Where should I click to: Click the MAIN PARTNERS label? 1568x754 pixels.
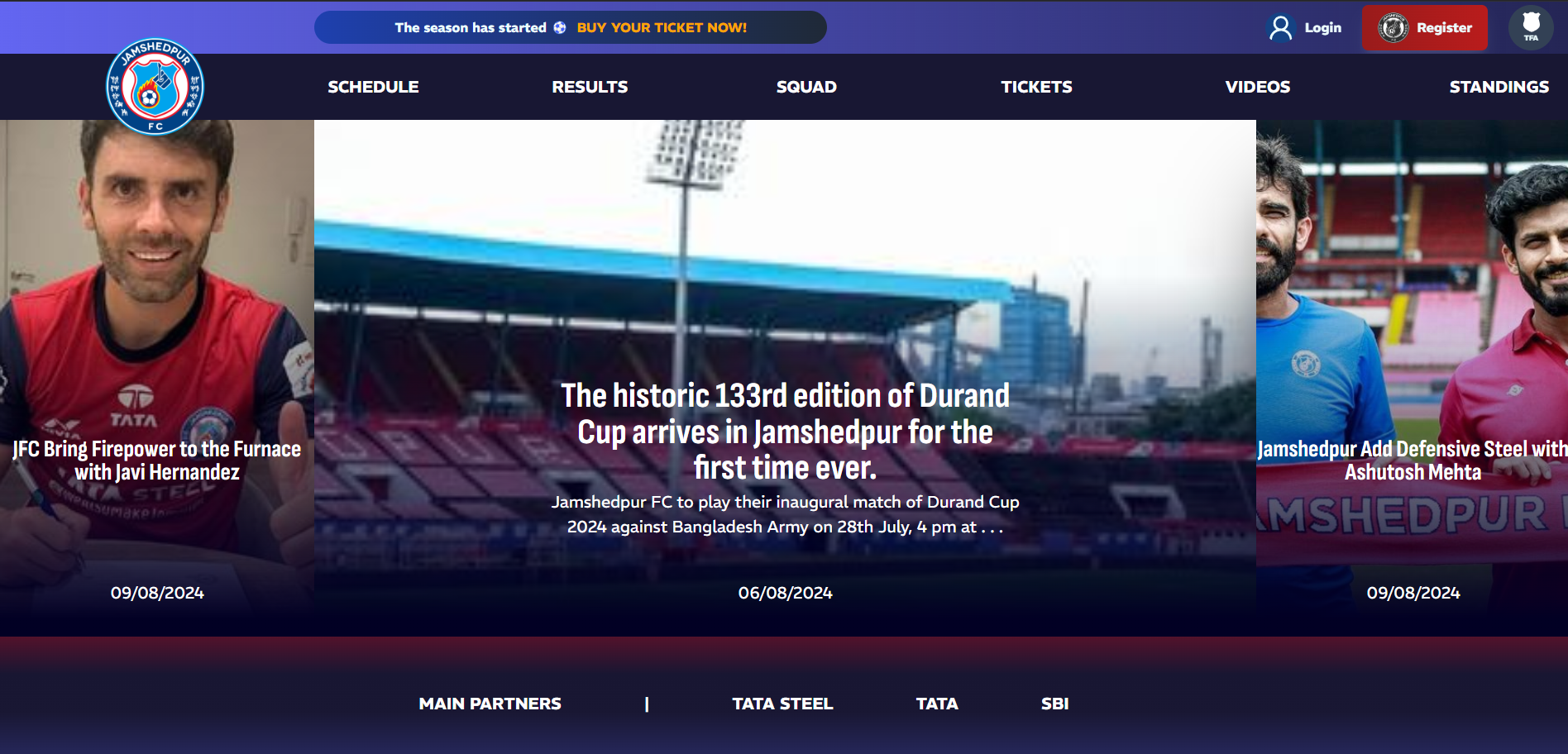pos(490,704)
